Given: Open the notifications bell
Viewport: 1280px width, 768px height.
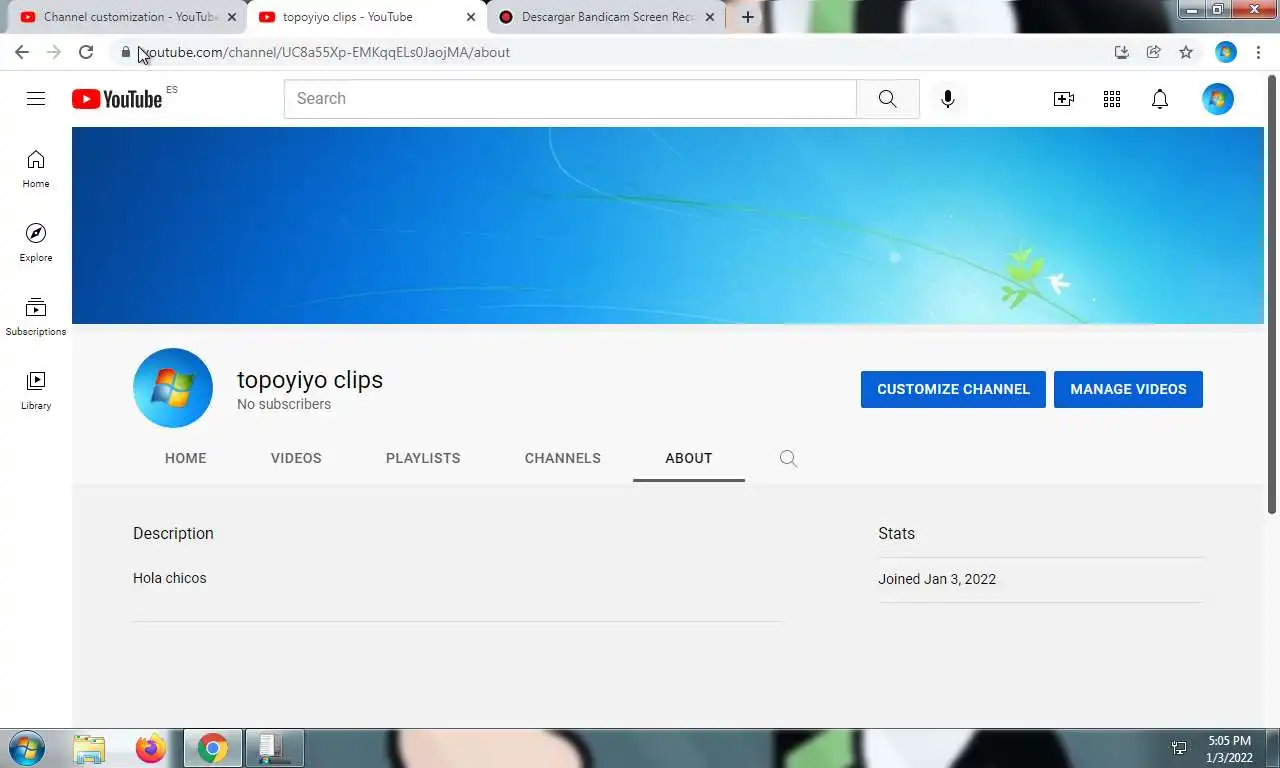Looking at the screenshot, I should [1160, 99].
